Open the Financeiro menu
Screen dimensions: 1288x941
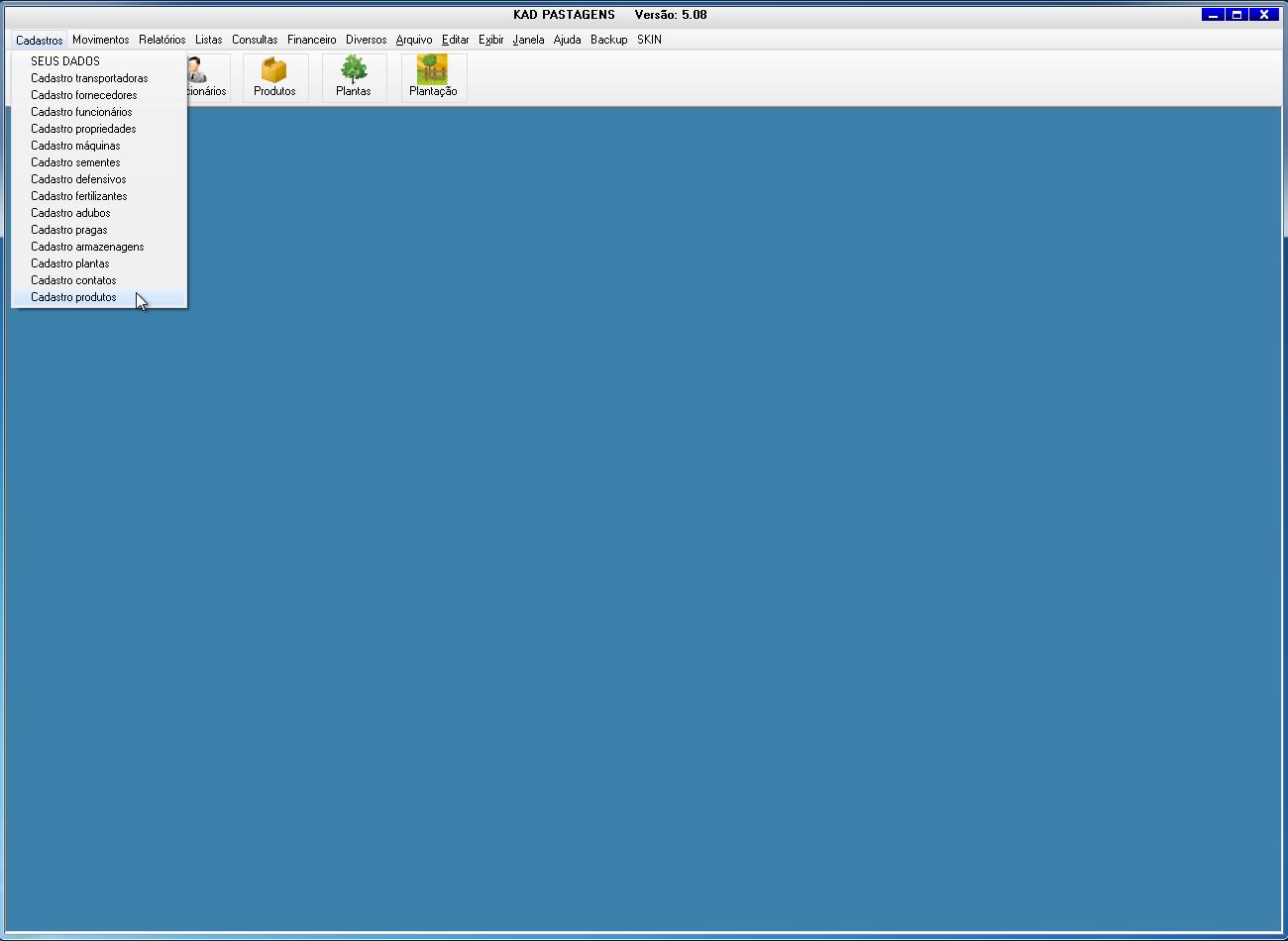coord(312,41)
